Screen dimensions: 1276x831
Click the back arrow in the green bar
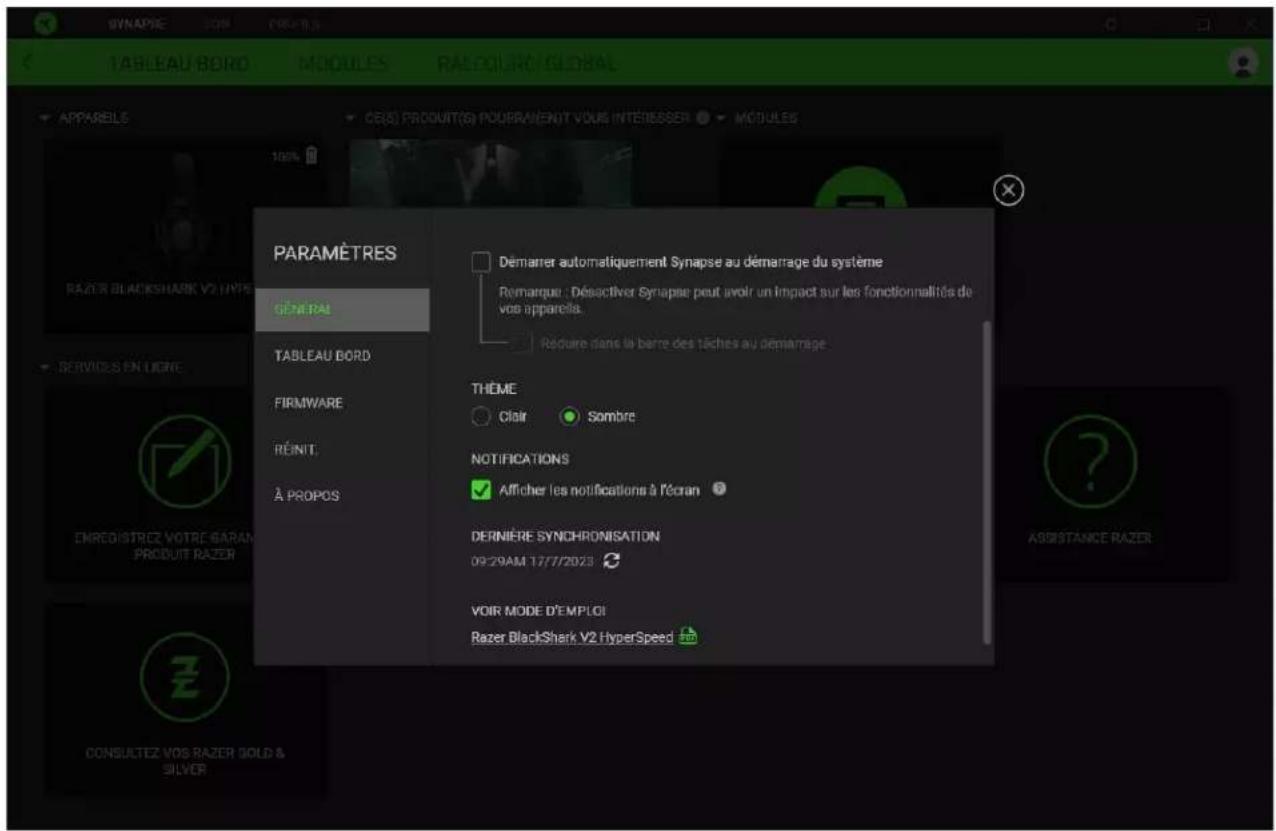27,62
